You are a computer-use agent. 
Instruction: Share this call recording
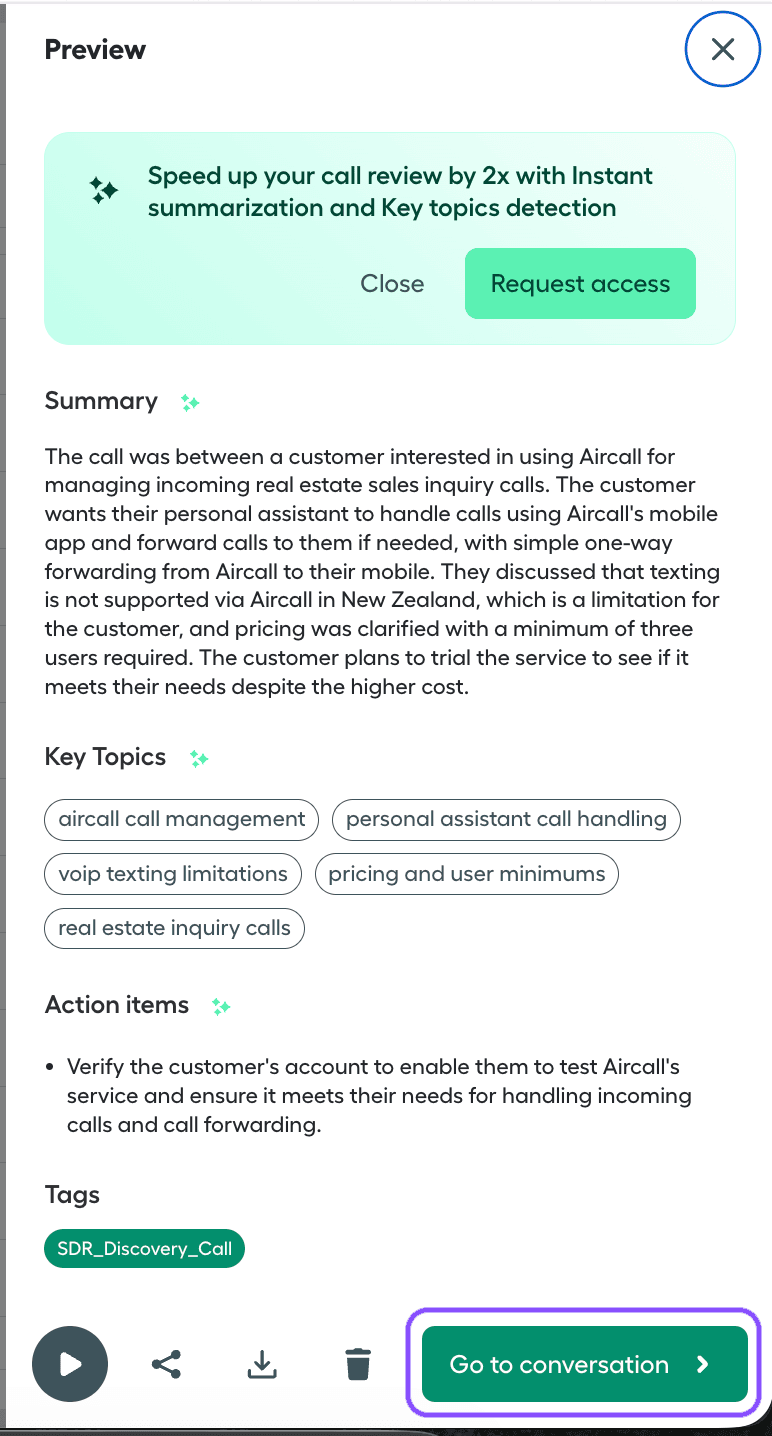[166, 1364]
